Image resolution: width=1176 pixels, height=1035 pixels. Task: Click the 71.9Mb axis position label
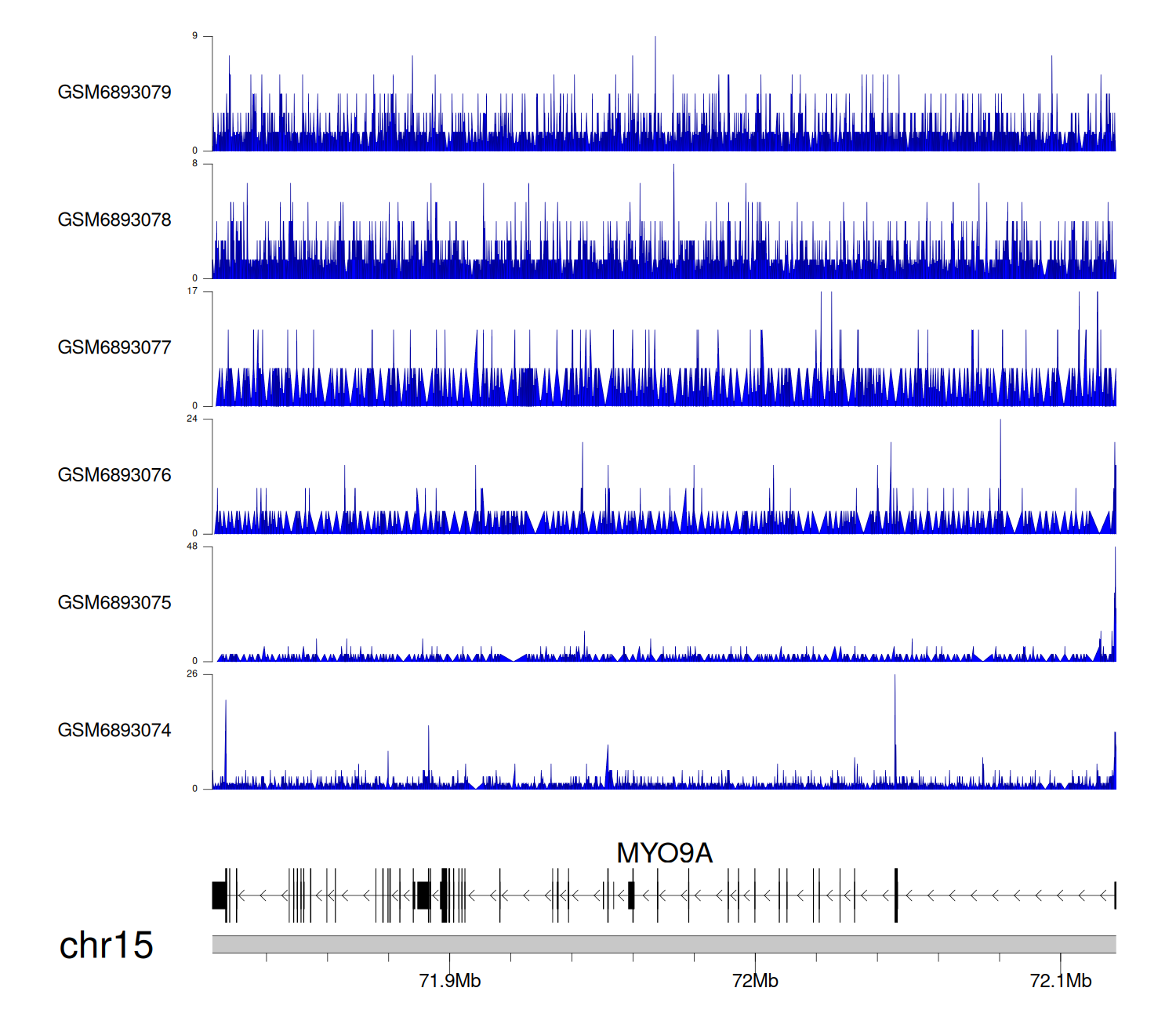tap(450, 982)
